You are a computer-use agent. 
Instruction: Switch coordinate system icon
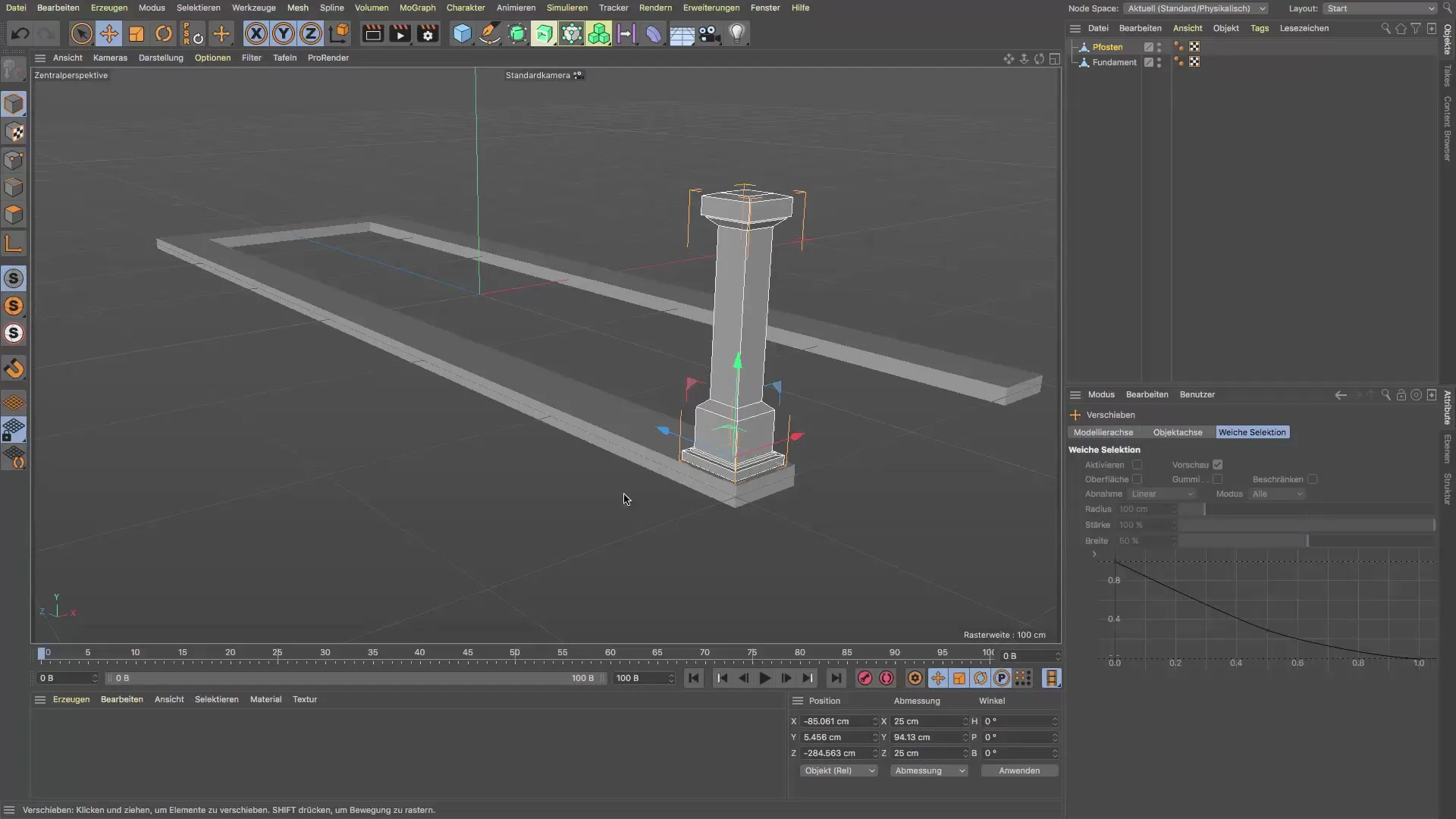tap(339, 33)
